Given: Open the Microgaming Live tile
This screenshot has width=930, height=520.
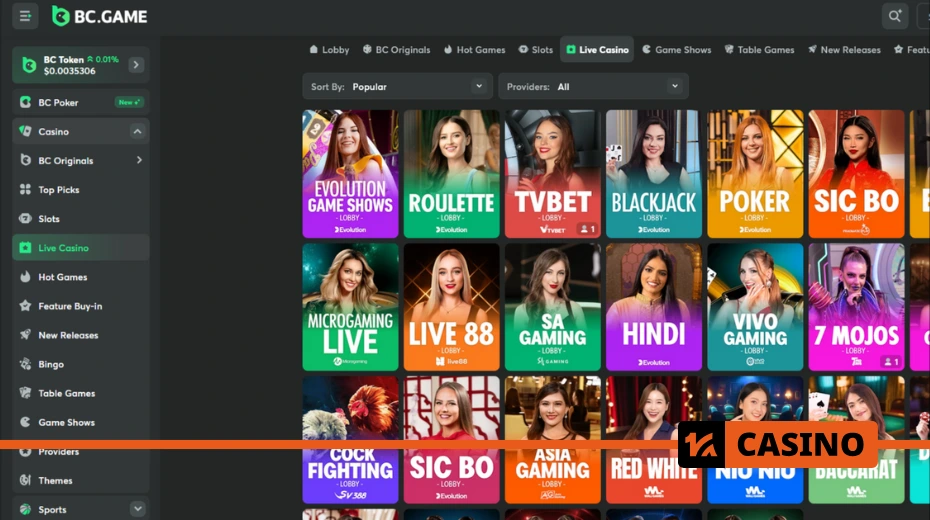Looking at the screenshot, I should (x=351, y=307).
